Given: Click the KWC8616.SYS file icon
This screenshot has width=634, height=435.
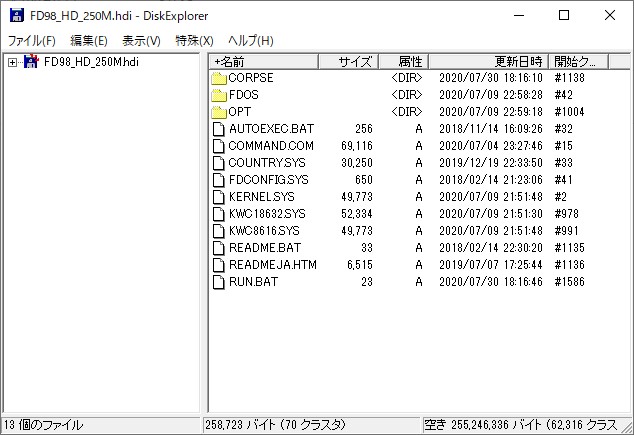Looking at the screenshot, I should coord(219,231).
